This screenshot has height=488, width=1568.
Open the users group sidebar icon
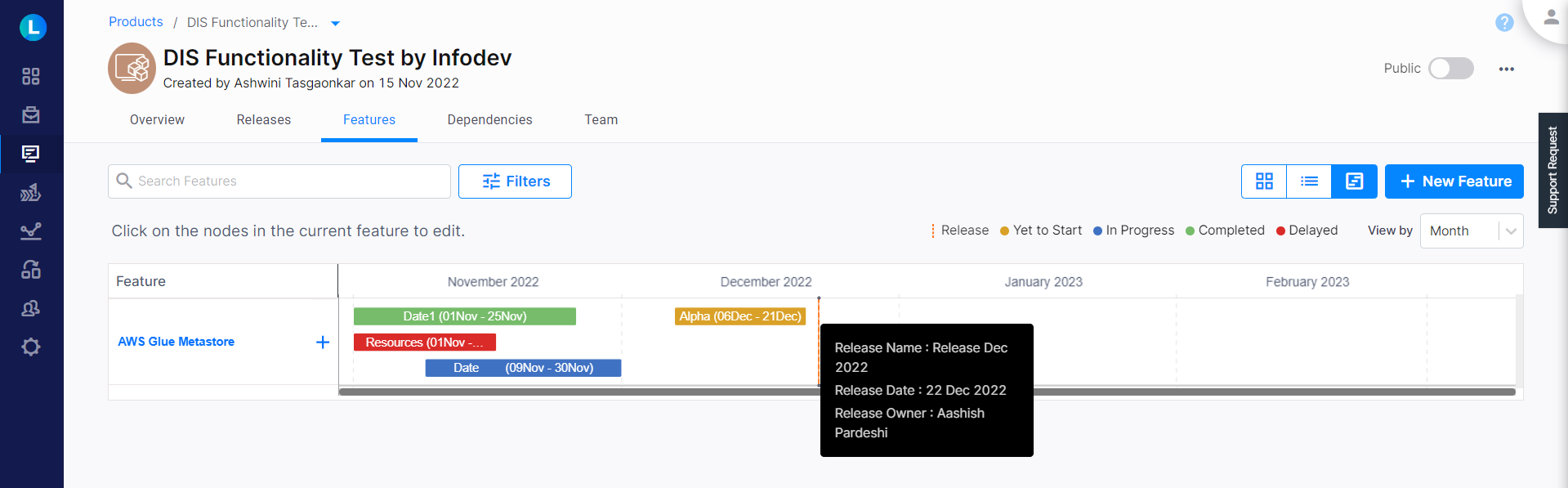tap(31, 308)
